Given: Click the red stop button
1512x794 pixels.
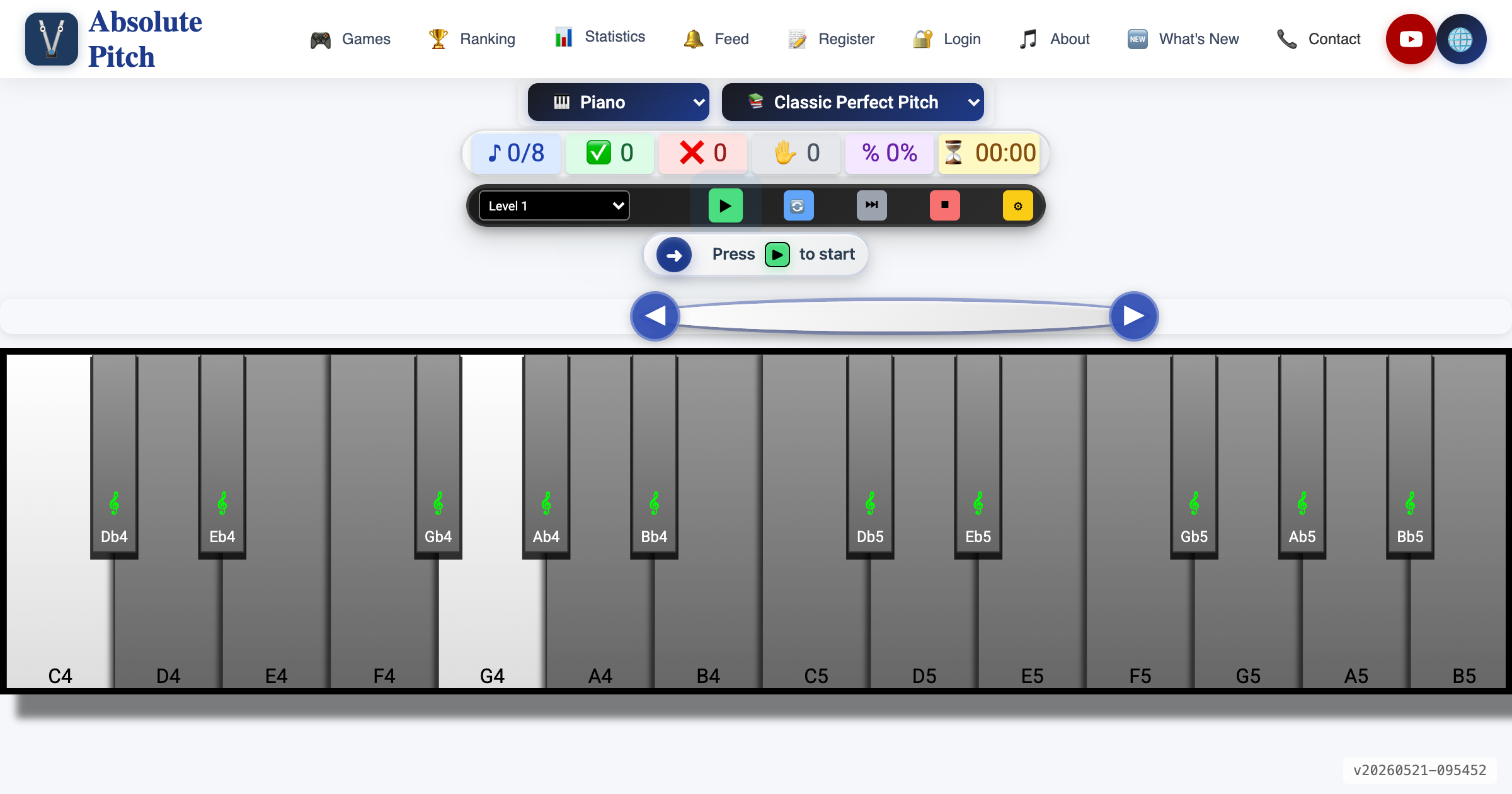Looking at the screenshot, I should coord(944,205).
